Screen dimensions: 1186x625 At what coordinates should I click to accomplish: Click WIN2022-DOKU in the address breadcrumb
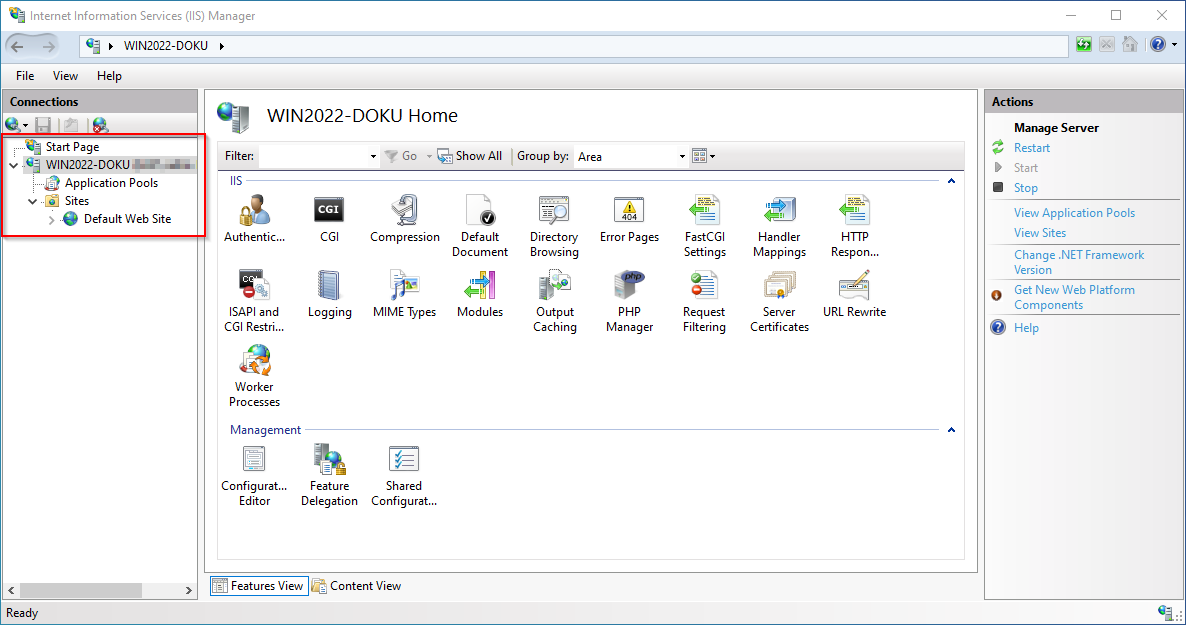pos(166,46)
